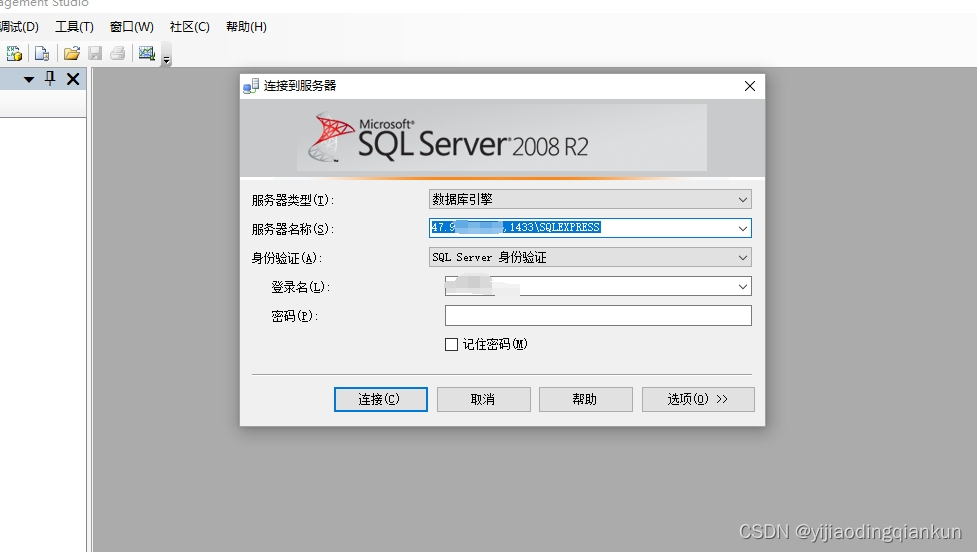
Task: Click the 密码 password field
Action: [598, 316]
